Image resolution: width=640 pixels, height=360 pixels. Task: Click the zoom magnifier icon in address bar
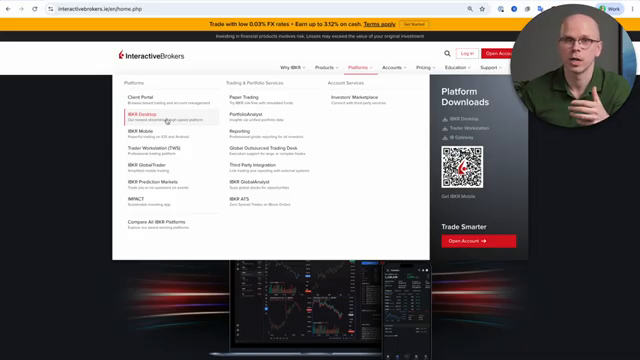470,9
